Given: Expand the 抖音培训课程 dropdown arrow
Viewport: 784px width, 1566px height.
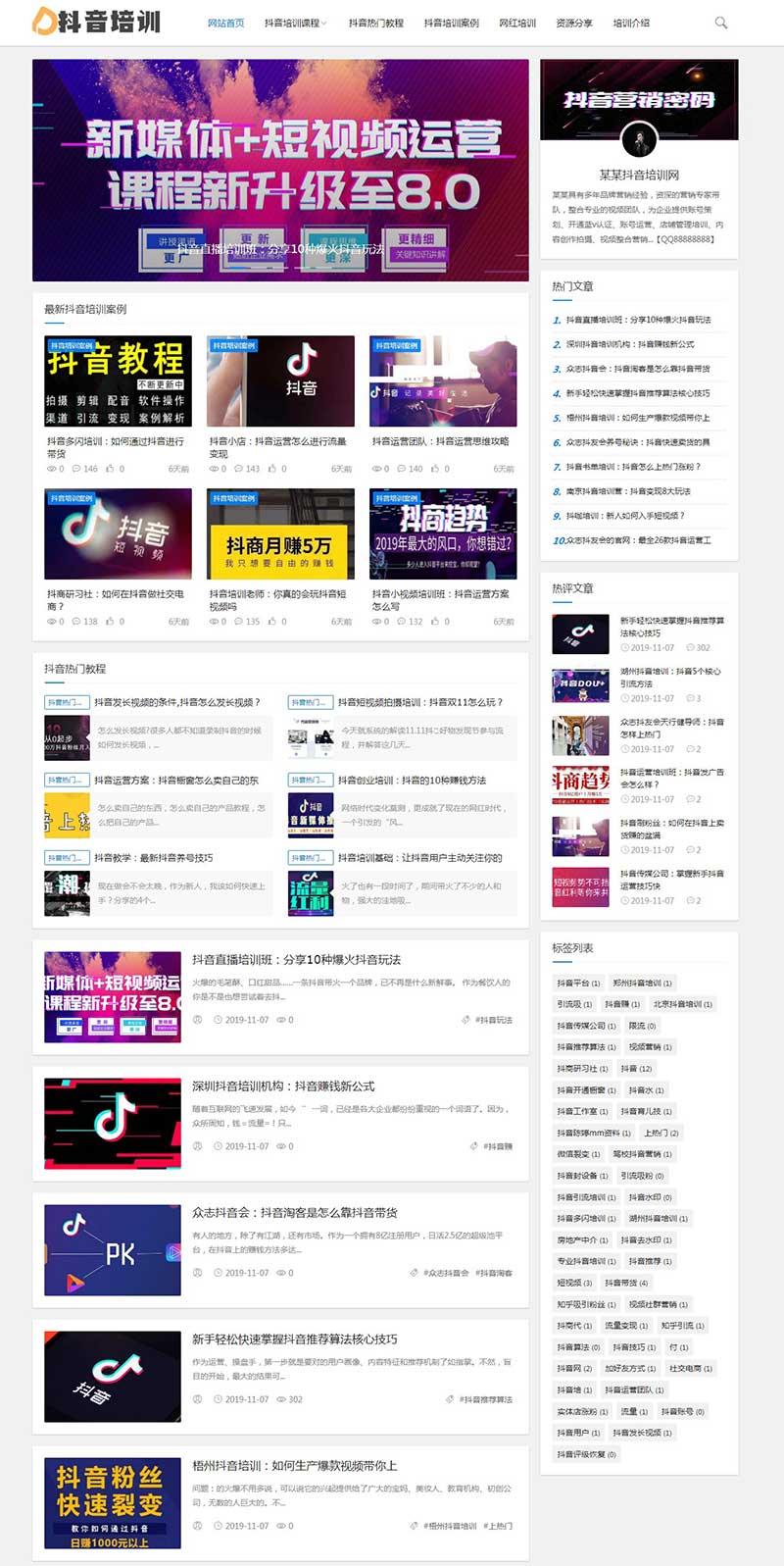Looking at the screenshot, I should click(324, 24).
